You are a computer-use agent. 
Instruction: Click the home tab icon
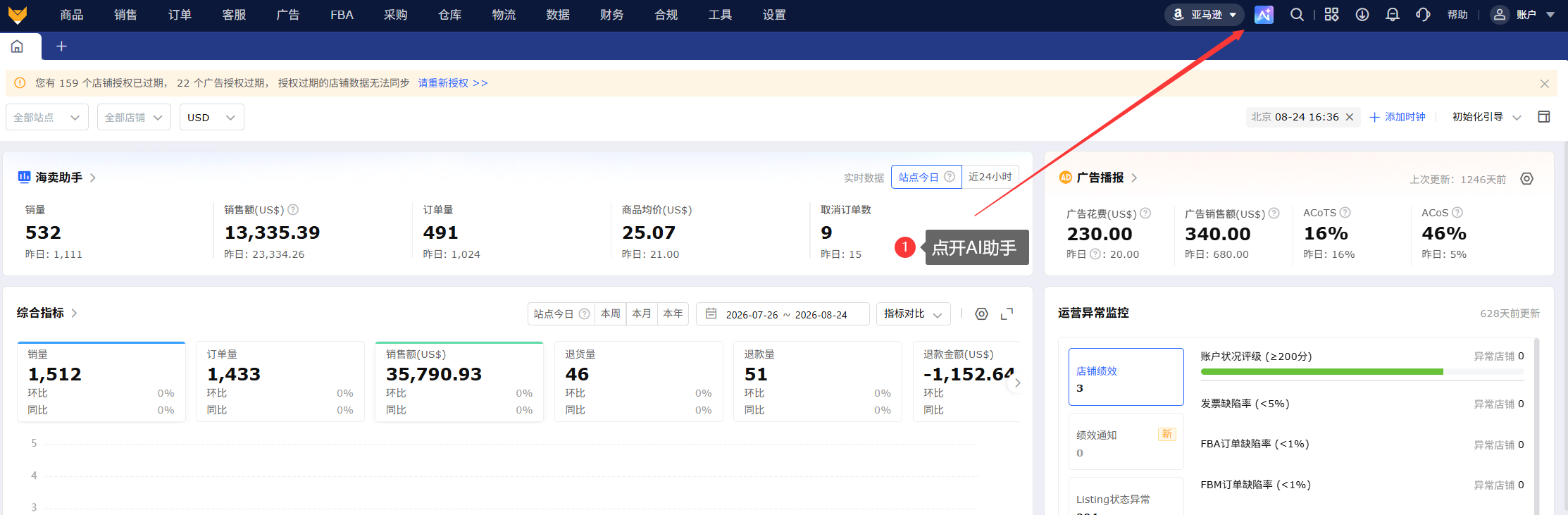(17, 46)
